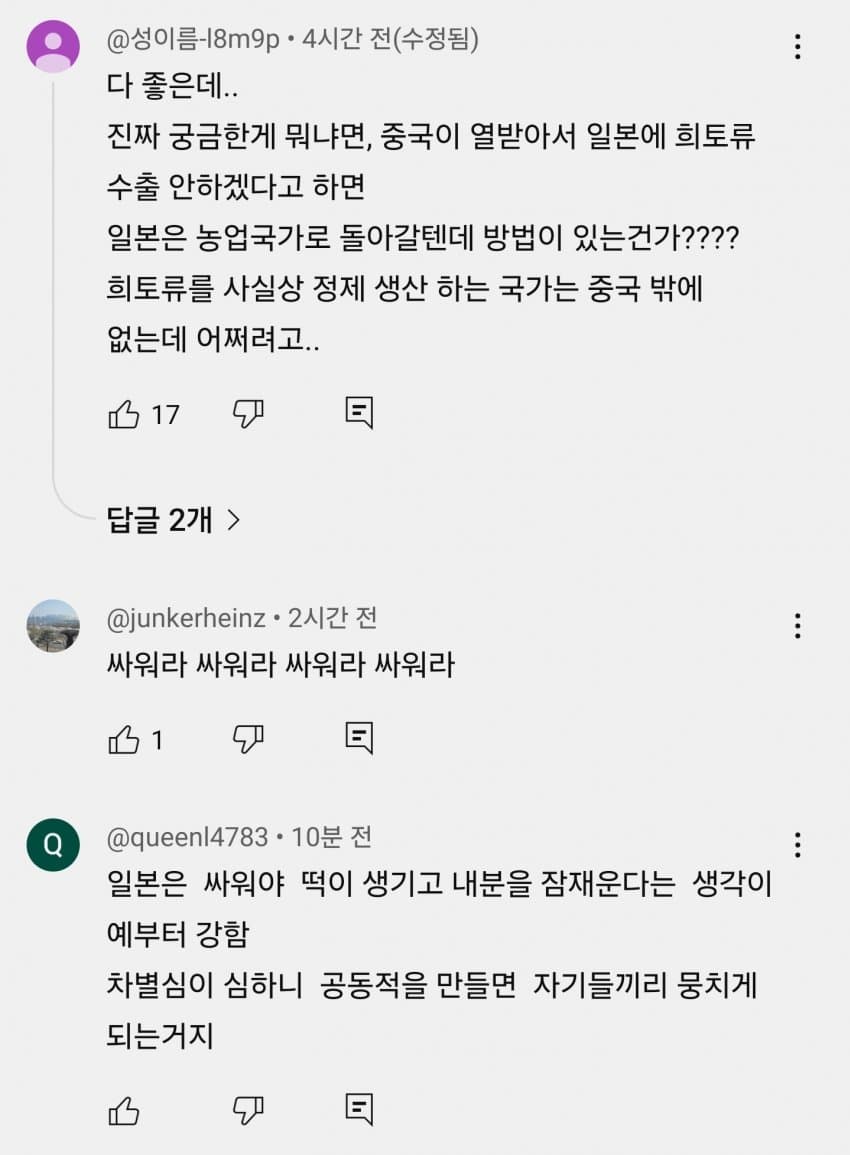This screenshot has height=1155, width=850.
Task: Like the comment by @성이름-l8m9p
Action: 124,414
